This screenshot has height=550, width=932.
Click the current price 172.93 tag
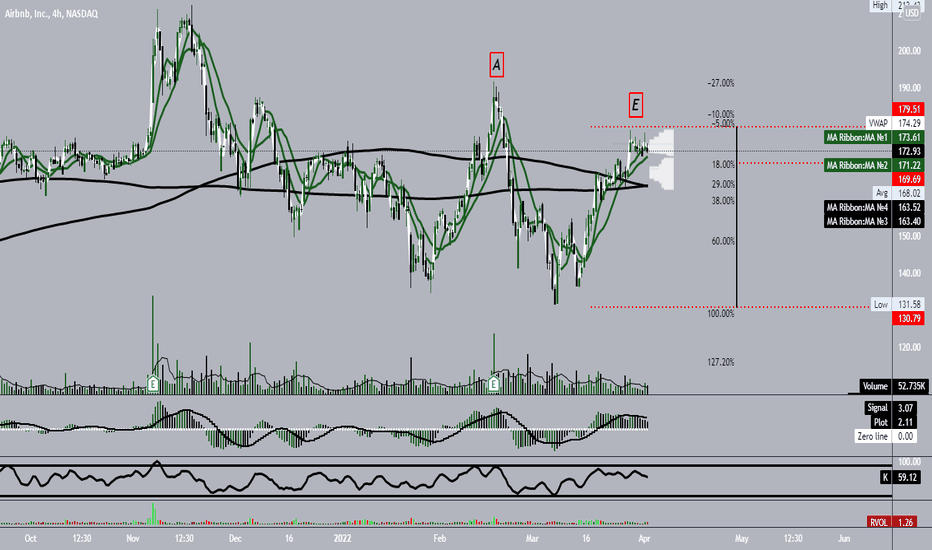click(x=909, y=151)
